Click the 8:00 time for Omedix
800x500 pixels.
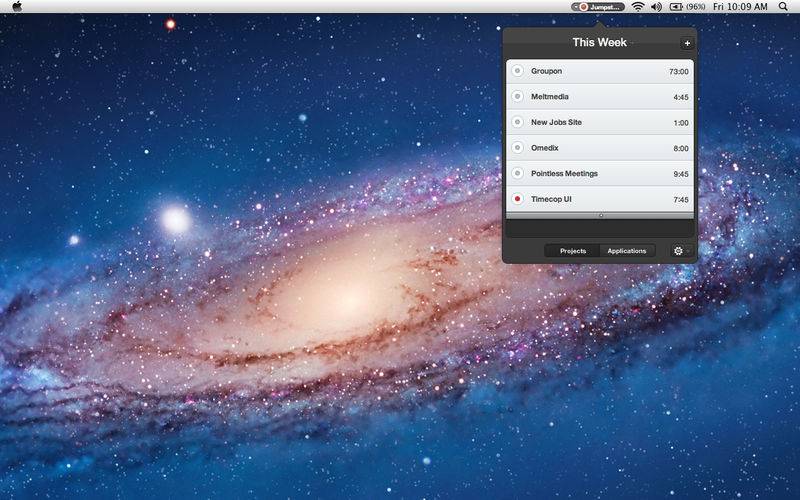(681, 148)
